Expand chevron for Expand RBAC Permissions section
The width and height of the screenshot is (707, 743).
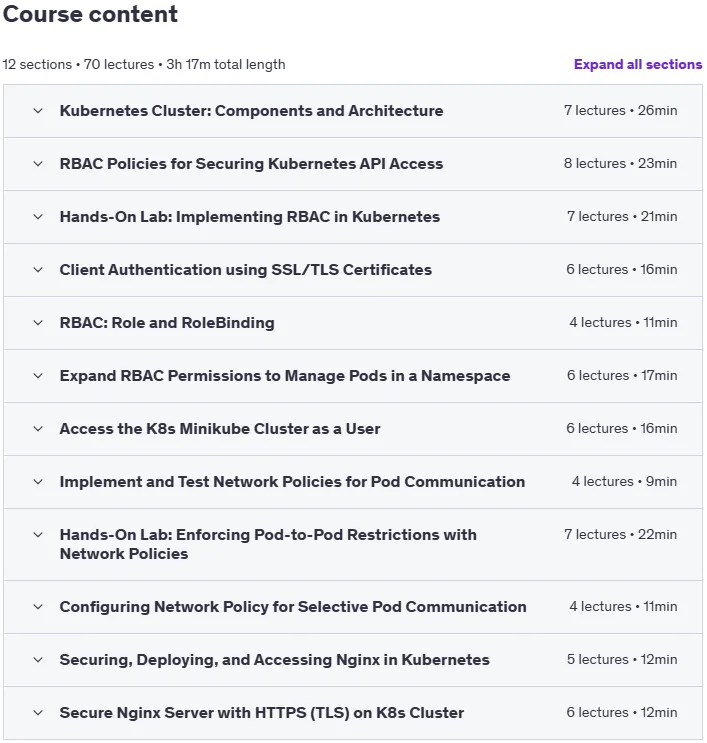(38, 376)
